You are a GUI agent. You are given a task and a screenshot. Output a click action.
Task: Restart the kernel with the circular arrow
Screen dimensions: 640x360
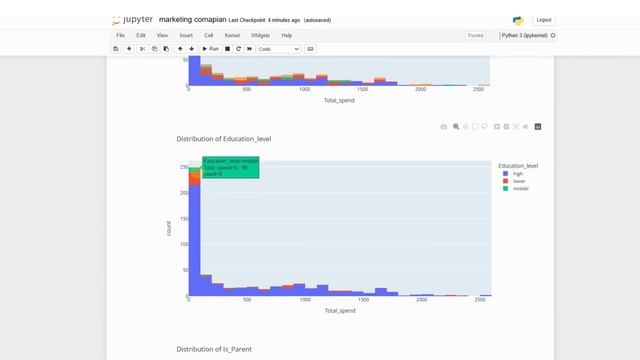[x=238, y=49]
